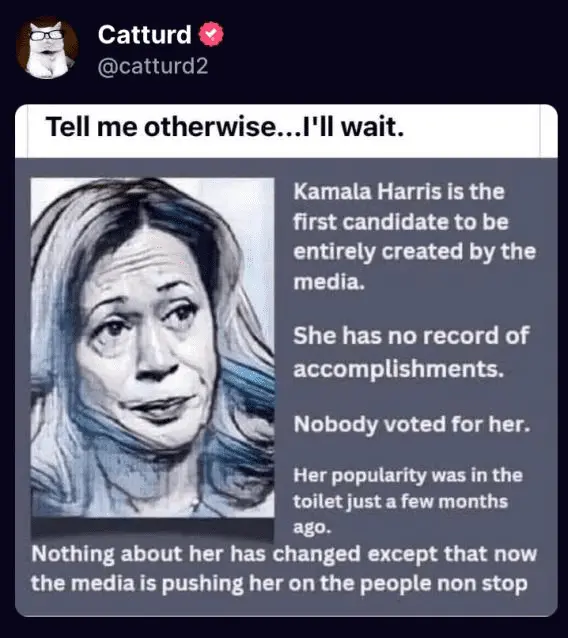Click the word 'media.' under 'entirely created'
This screenshot has width=568, height=638.
pos(329,282)
